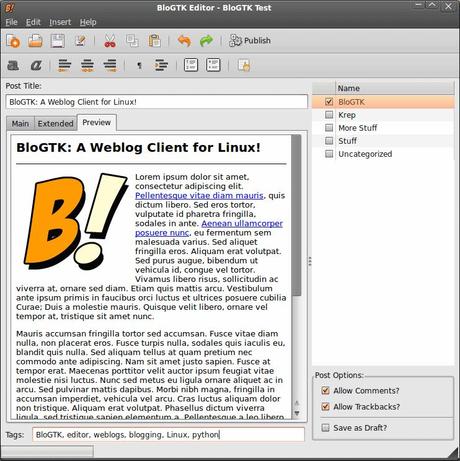Screen dimensions: 460x461
Task: Click the Tags input field
Action: pyautogui.click(x=168, y=435)
